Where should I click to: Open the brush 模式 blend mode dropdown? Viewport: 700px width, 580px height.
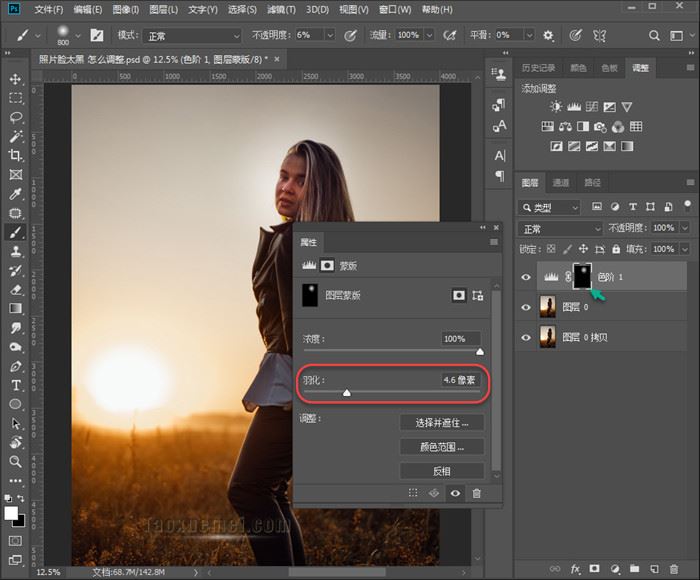point(188,35)
